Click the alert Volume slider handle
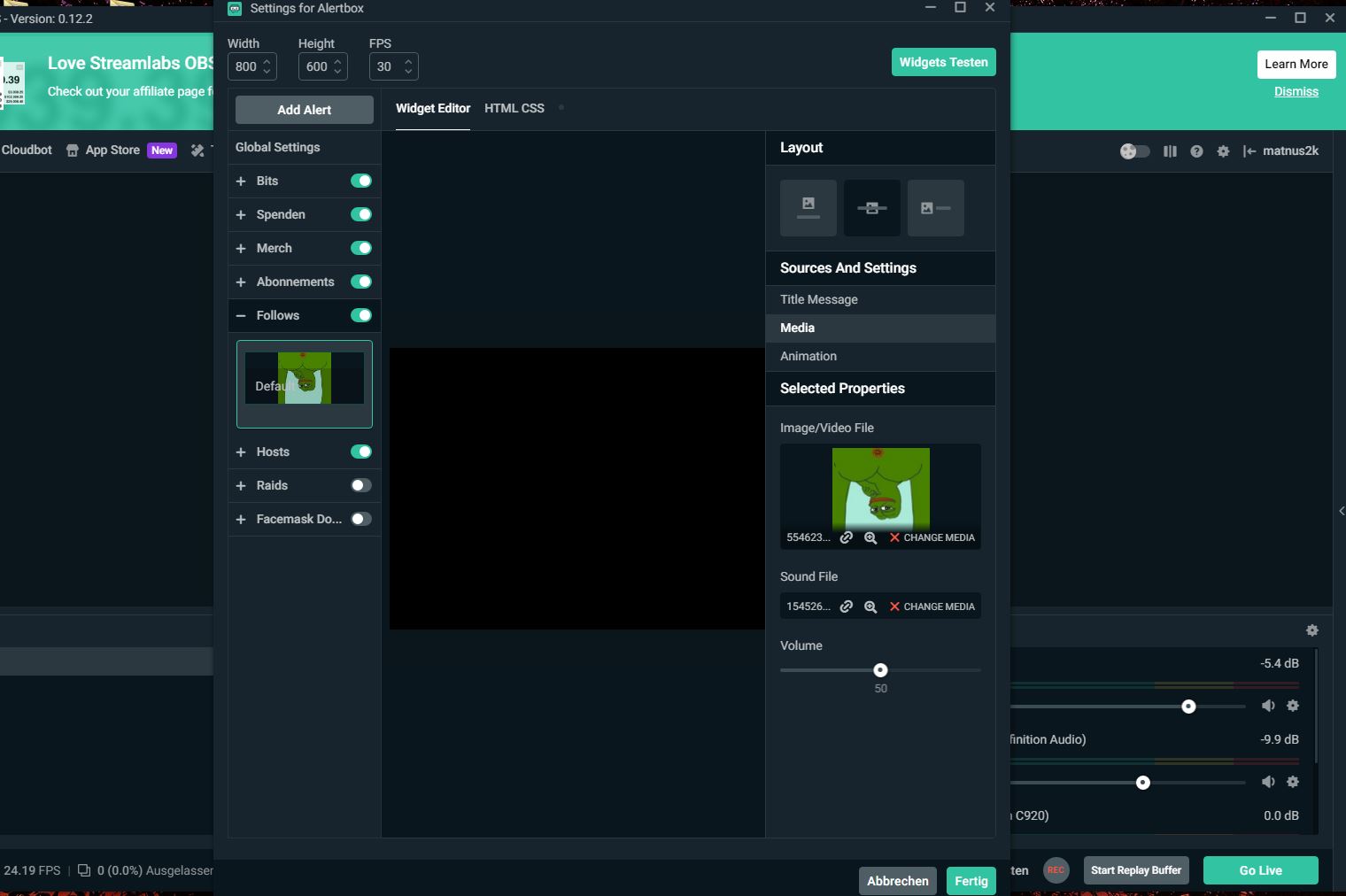The height and width of the screenshot is (896, 1346). [x=880, y=670]
